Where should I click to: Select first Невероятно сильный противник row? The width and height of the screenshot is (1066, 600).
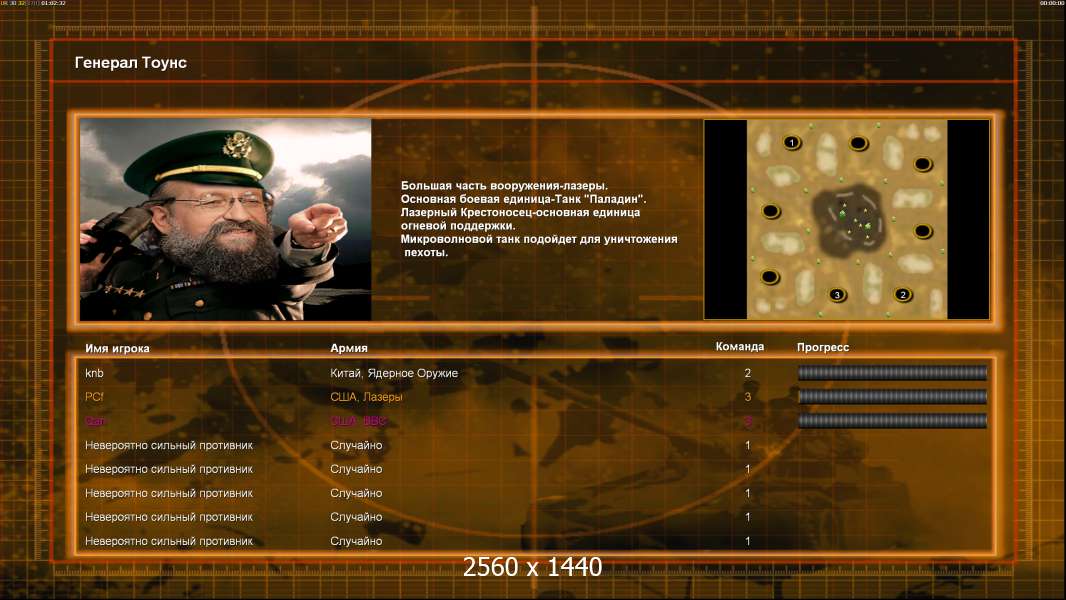click(x=535, y=445)
